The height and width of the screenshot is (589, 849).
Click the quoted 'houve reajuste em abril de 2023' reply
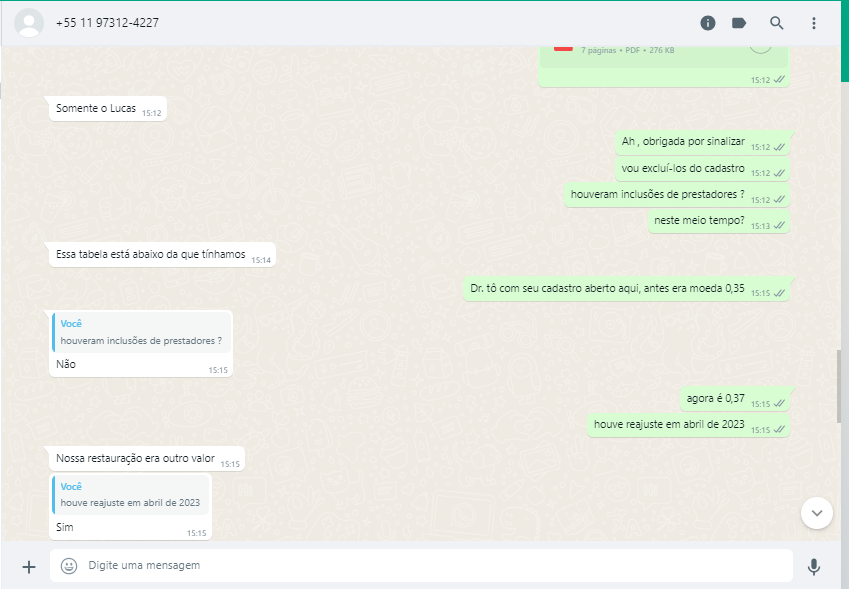pos(130,495)
